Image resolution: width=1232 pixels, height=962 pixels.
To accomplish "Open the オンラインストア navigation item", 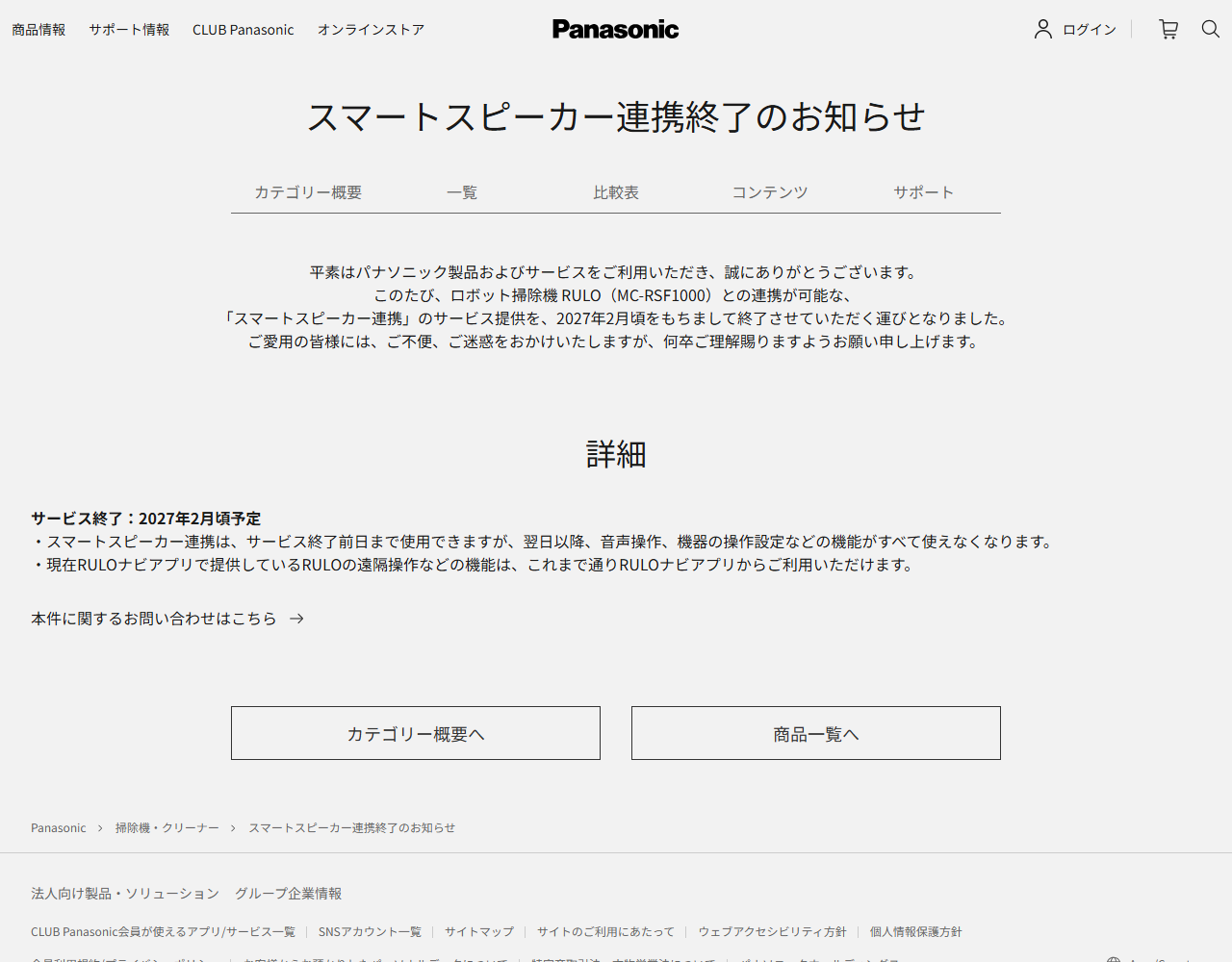I will click(372, 30).
